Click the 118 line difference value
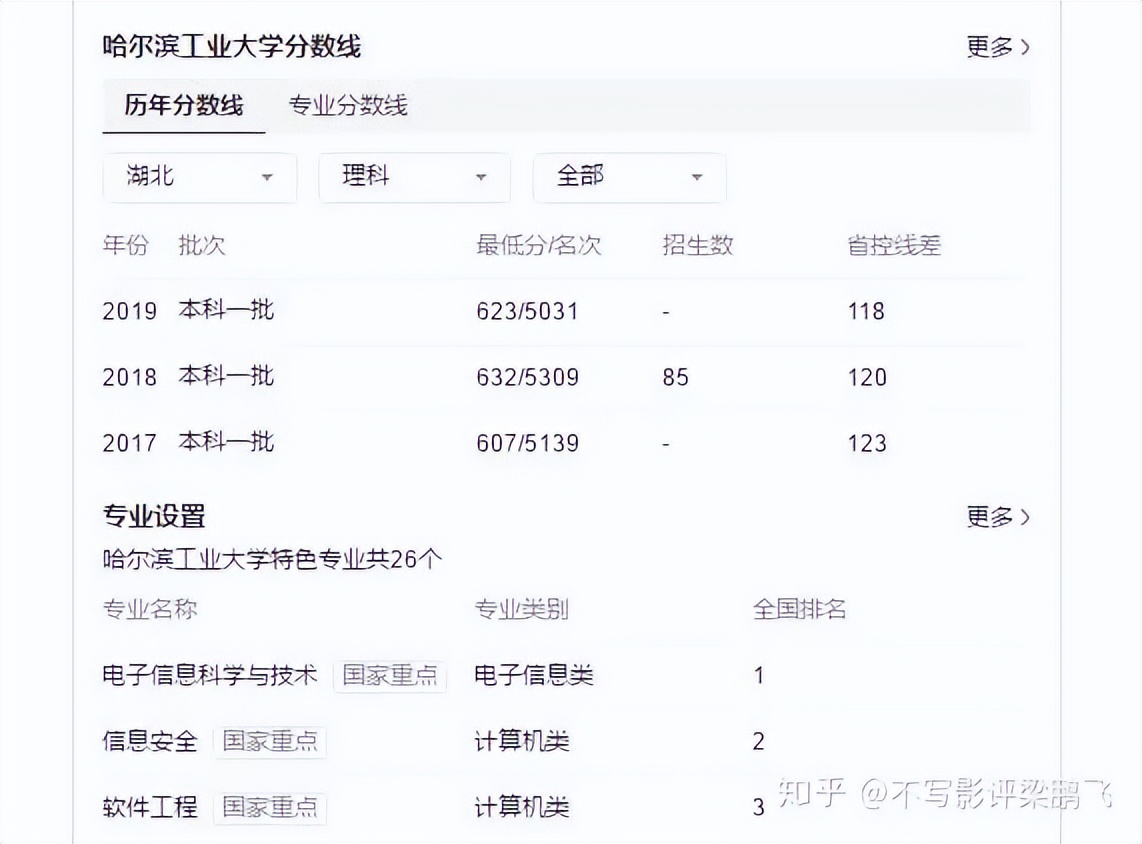 (866, 312)
